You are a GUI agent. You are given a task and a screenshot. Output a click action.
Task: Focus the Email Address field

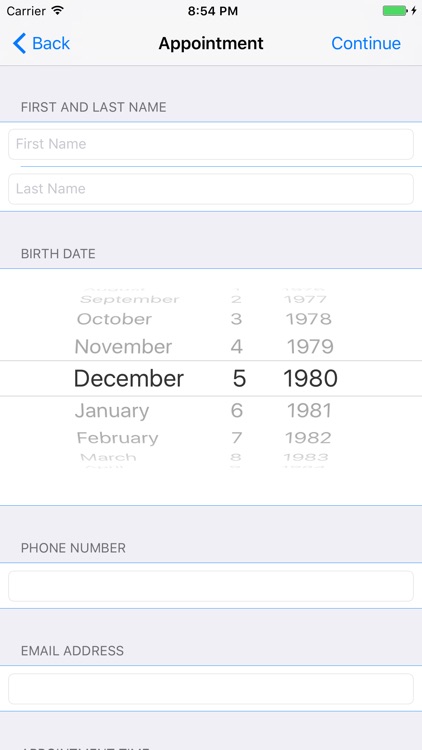coord(211,689)
